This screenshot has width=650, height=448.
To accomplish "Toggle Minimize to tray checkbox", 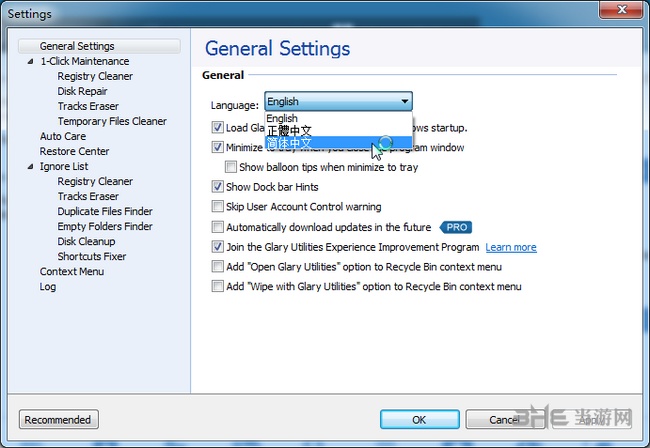I will 218,147.
